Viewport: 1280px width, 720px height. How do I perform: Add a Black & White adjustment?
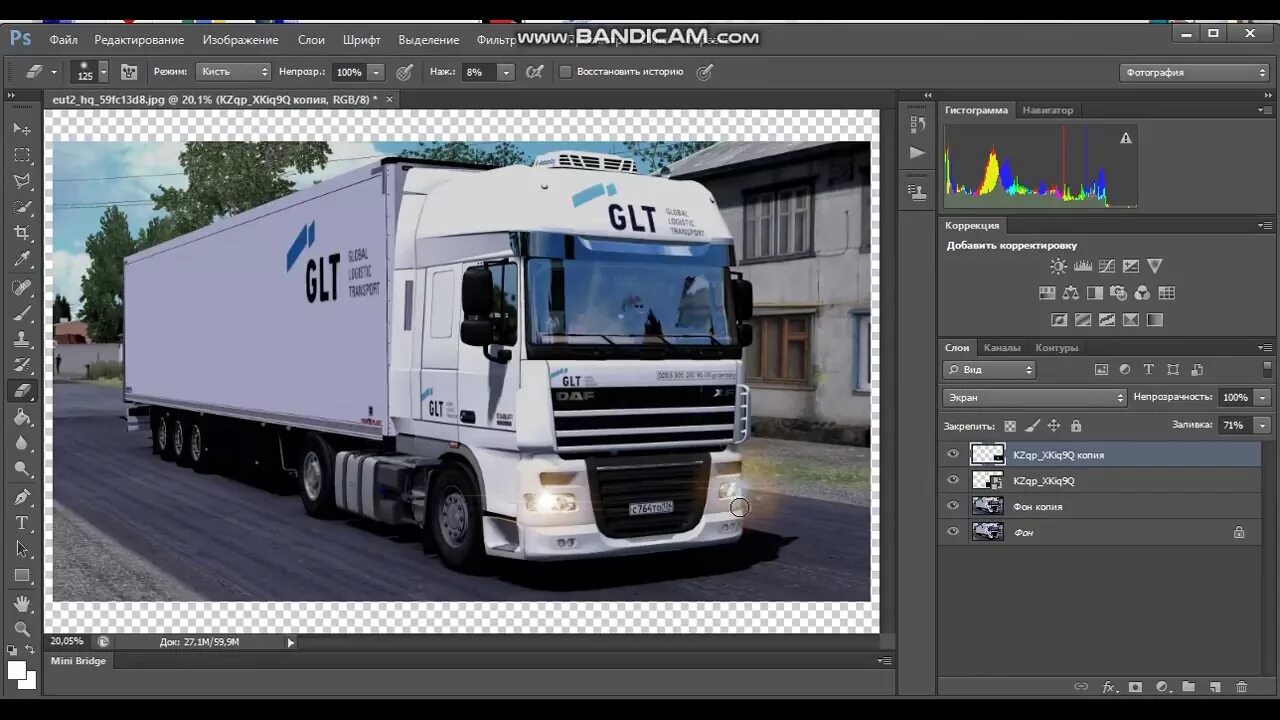1094,293
